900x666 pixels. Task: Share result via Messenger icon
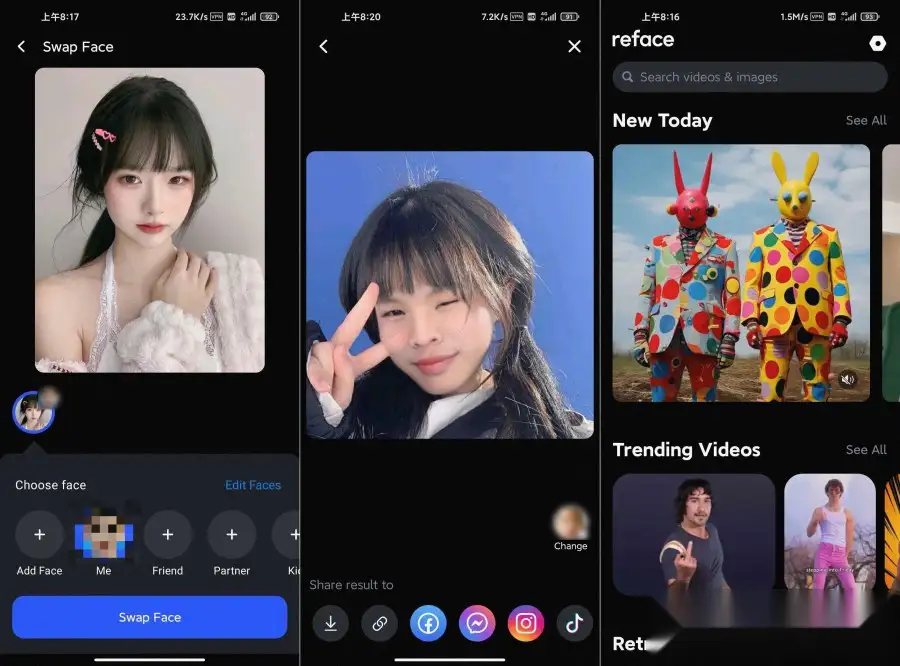coord(477,623)
